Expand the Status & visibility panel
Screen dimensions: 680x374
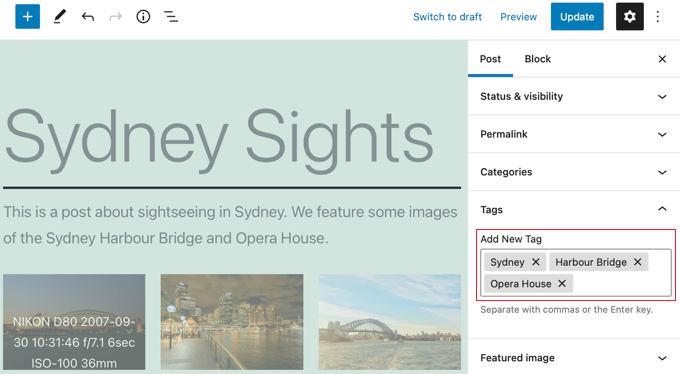(x=574, y=96)
